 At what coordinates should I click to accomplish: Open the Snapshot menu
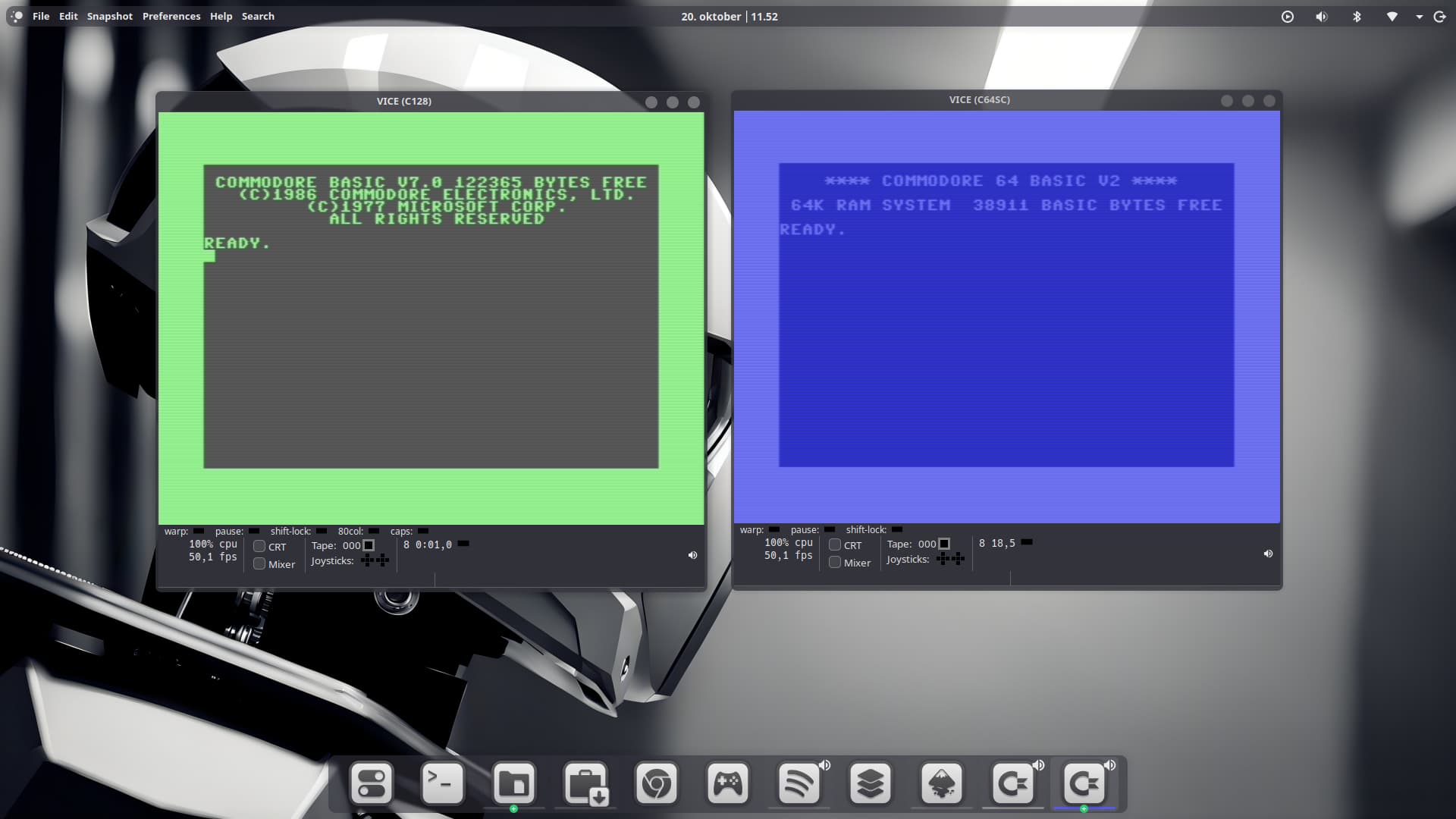pos(109,16)
